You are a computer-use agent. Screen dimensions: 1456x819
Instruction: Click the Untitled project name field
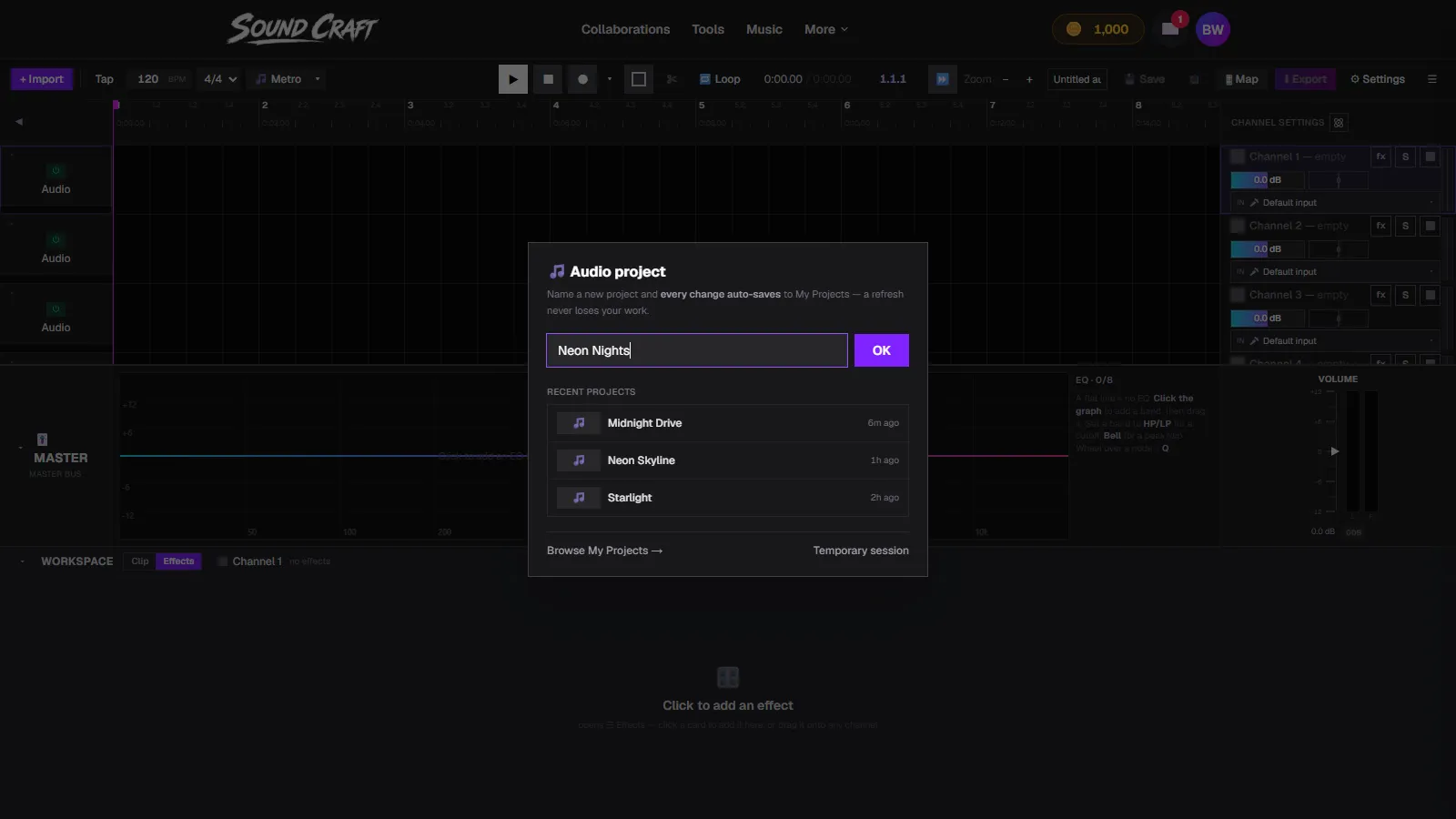(x=1077, y=79)
